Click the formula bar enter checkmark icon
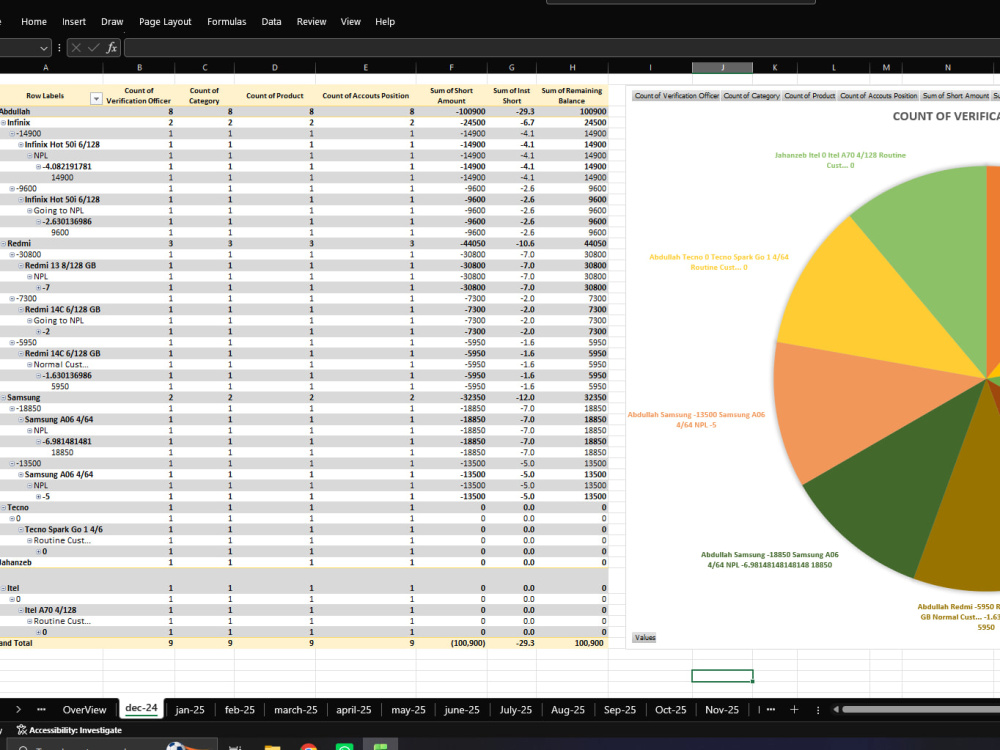 [x=94, y=48]
